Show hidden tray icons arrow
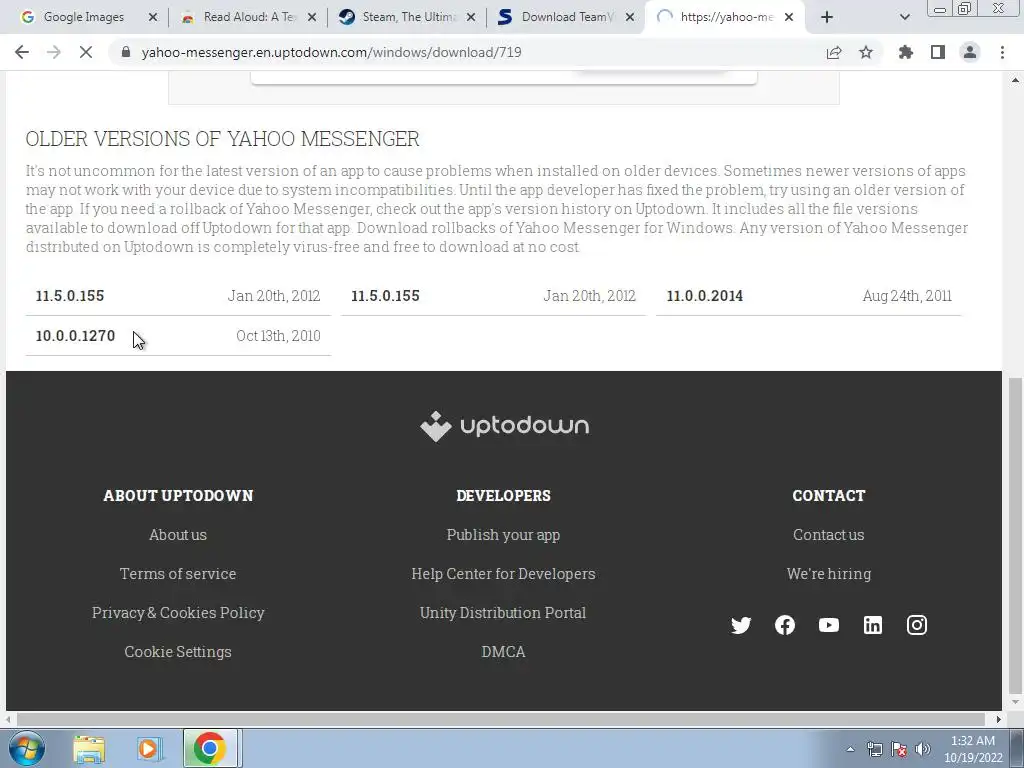Screen dimensions: 1024x768 [850, 749]
